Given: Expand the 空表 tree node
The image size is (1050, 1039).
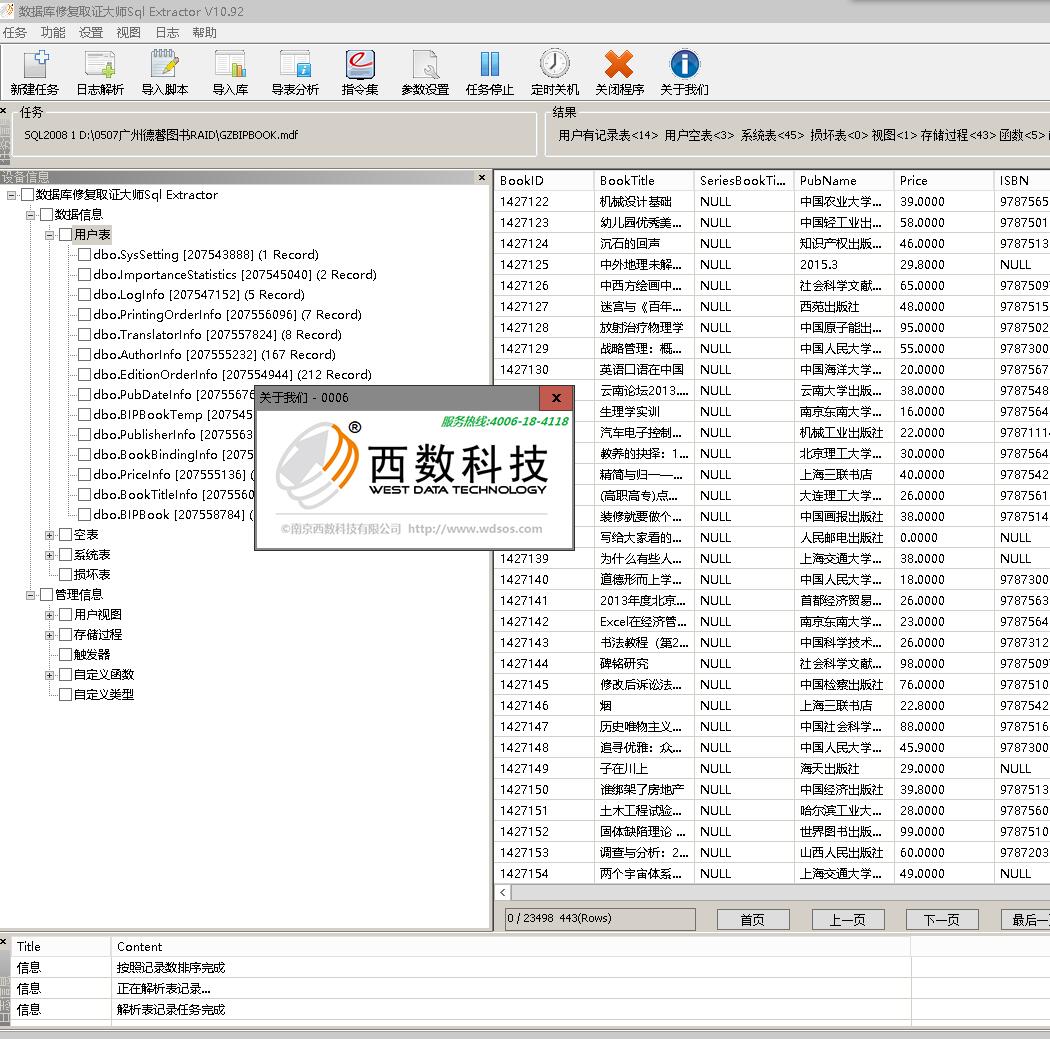Looking at the screenshot, I should (x=49, y=535).
